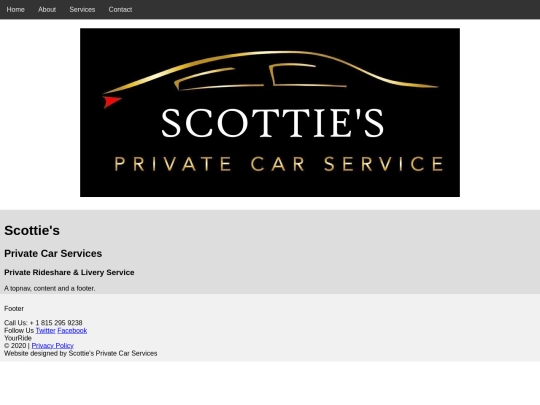
Task: Open the Services menu item
Action: 82,9
